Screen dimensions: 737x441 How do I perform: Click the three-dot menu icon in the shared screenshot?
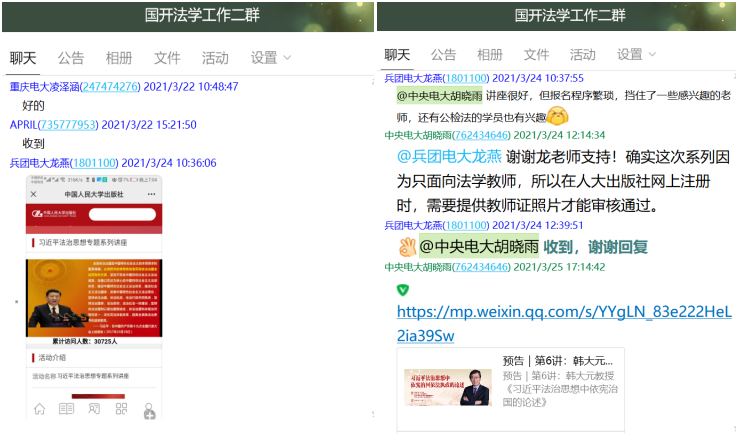151,194
